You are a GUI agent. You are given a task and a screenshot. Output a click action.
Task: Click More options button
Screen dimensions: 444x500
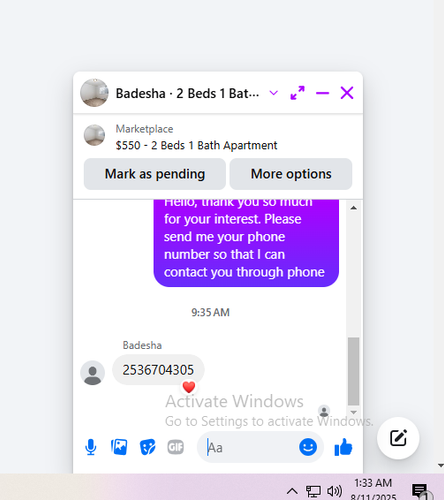coord(291,174)
